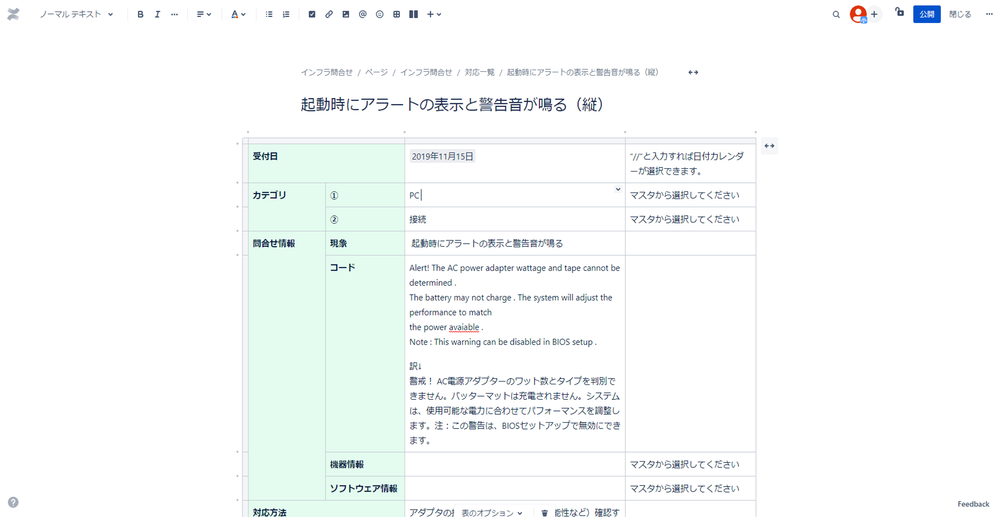
Task: Open the first インフラ問合せ breadcrumb
Action: (x=326, y=73)
